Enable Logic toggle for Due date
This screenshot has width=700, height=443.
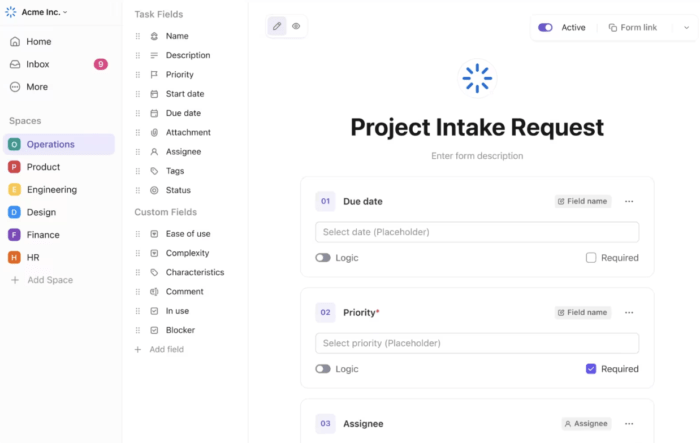point(323,258)
